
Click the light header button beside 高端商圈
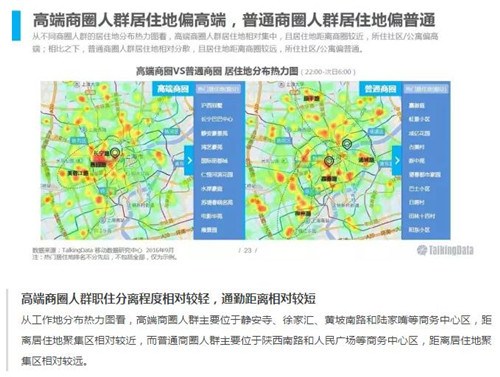(x=218, y=89)
